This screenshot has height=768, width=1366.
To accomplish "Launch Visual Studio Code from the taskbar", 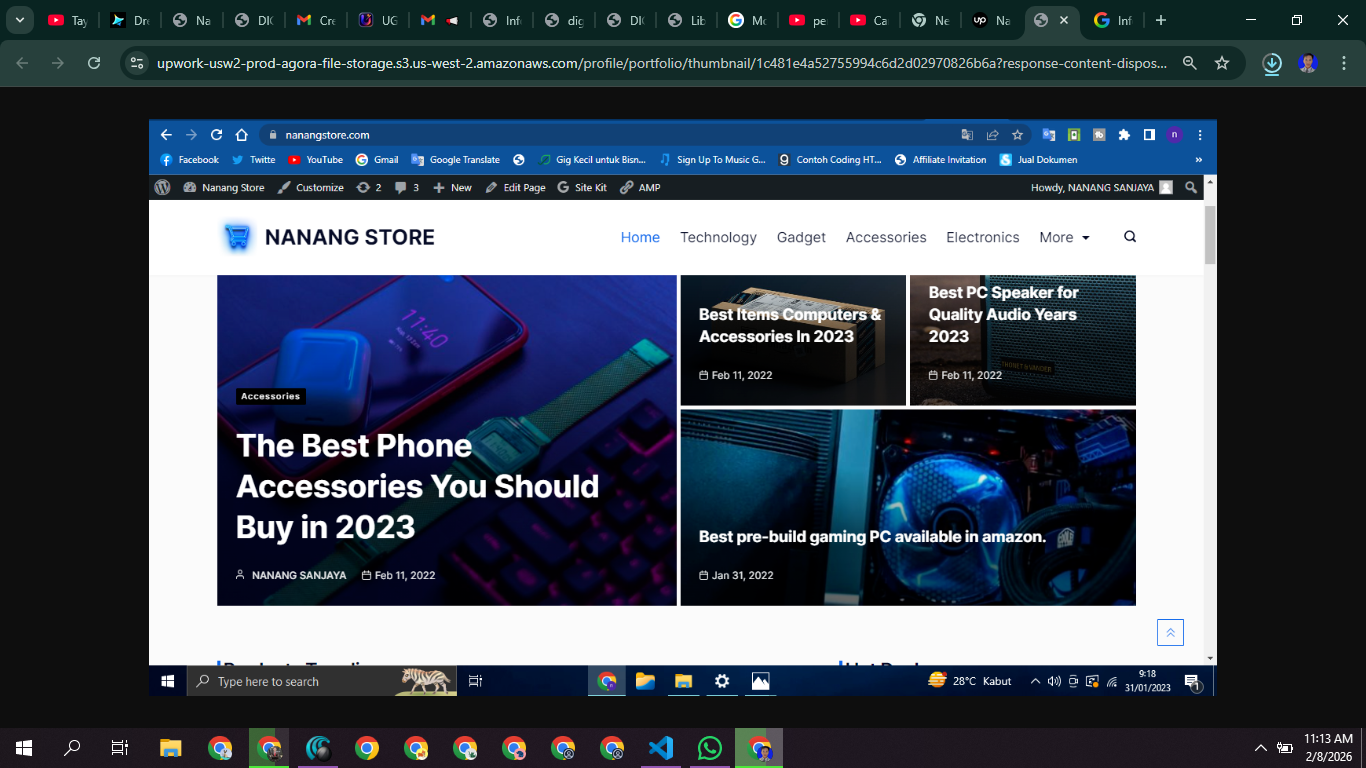I will click(x=661, y=748).
